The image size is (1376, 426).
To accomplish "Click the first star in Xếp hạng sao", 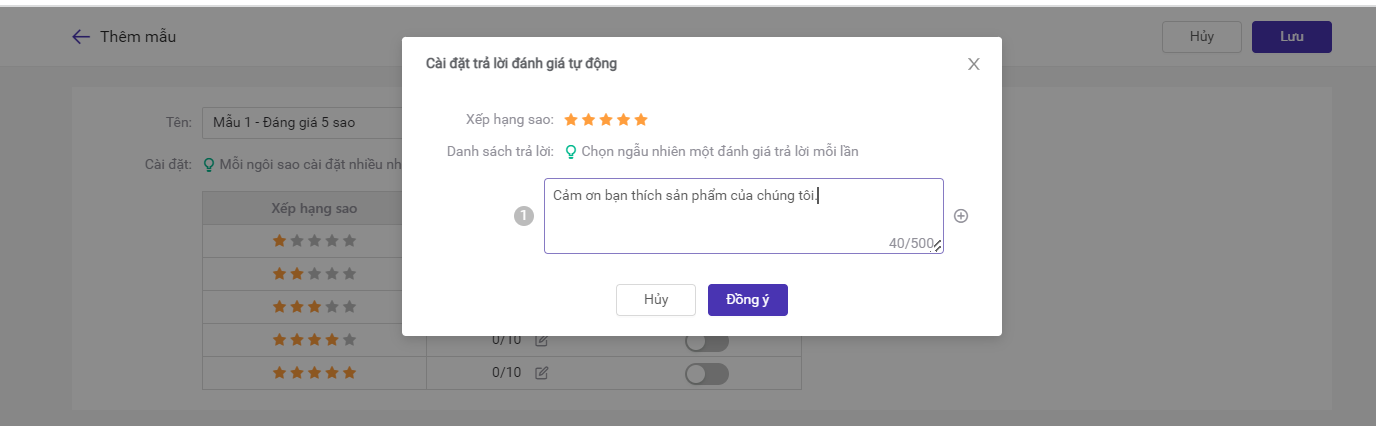I will (x=571, y=120).
